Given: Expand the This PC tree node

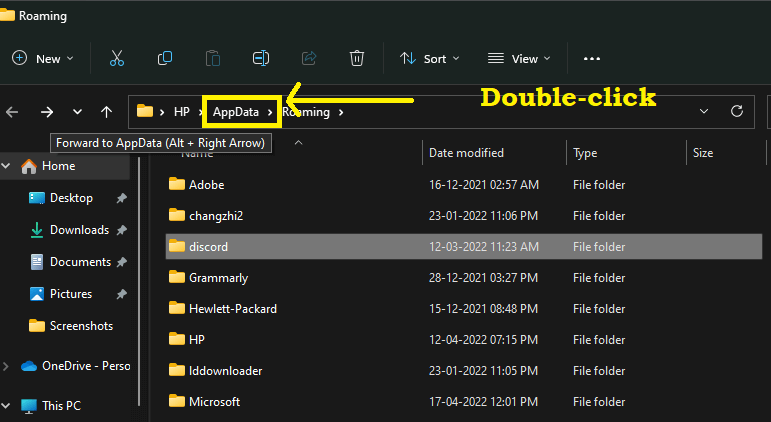Looking at the screenshot, I should pyautogui.click(x=9, y=406).
